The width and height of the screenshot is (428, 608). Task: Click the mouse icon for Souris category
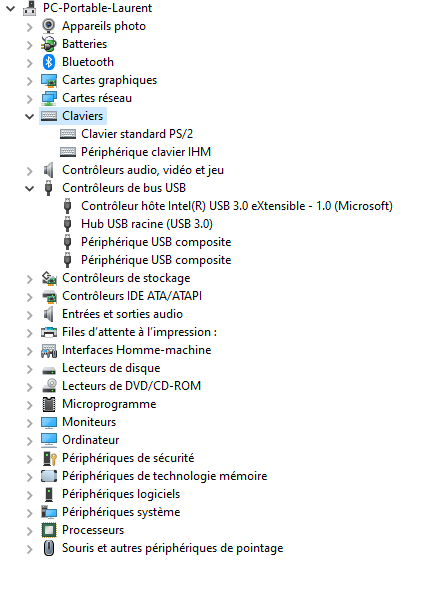point(49,548)
